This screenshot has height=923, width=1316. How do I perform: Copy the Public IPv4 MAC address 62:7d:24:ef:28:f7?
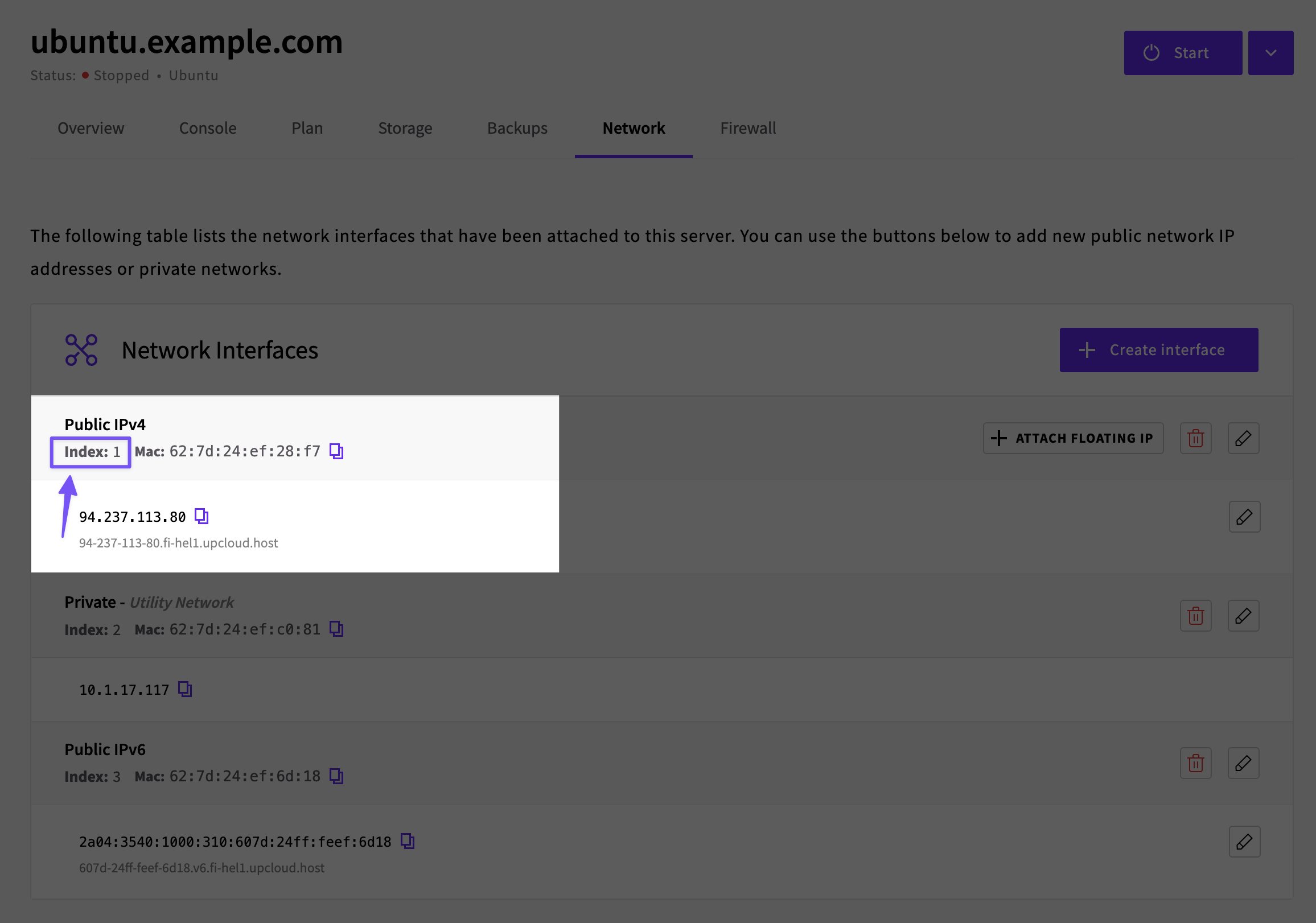[x=336, y=451]
